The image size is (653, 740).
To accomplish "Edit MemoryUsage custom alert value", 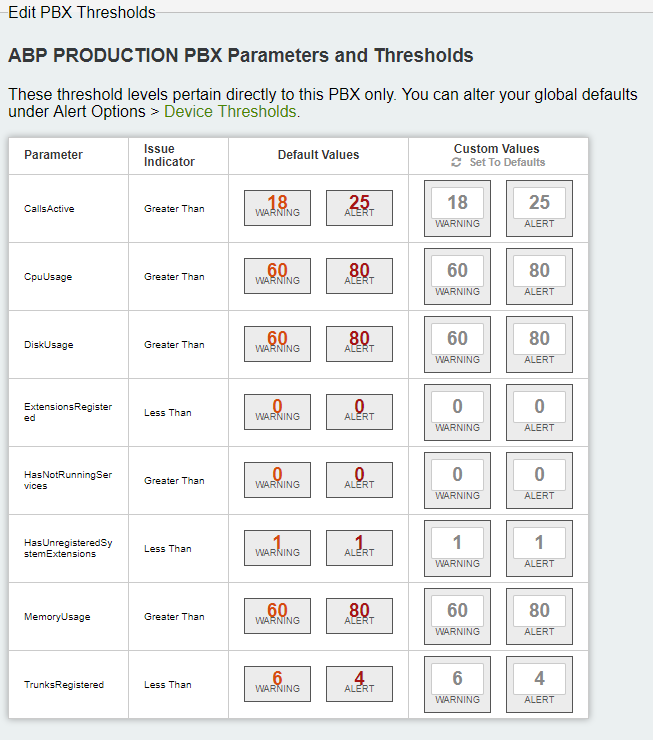I will tap(539, 610).
